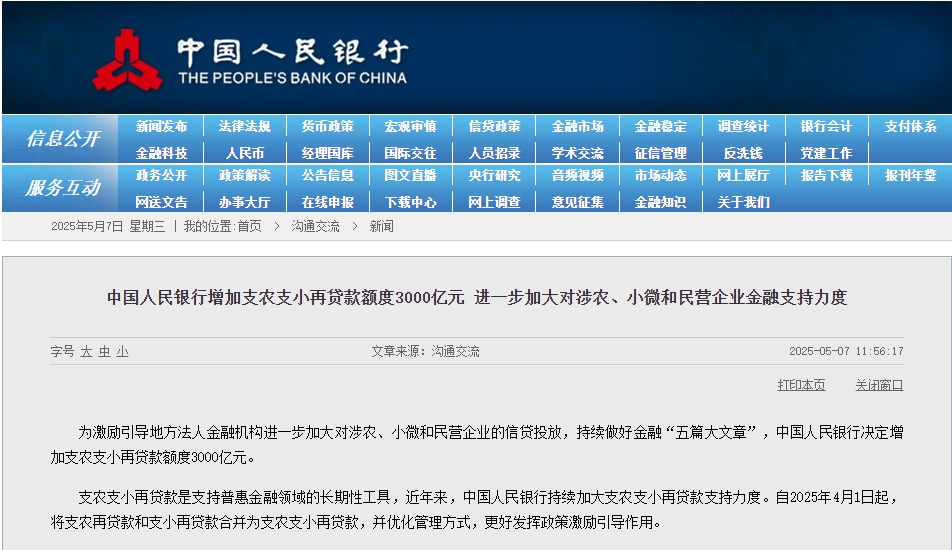952x550 pixels.
Task: Select 调查统计 in navigation bar
Action: [743, 127]
